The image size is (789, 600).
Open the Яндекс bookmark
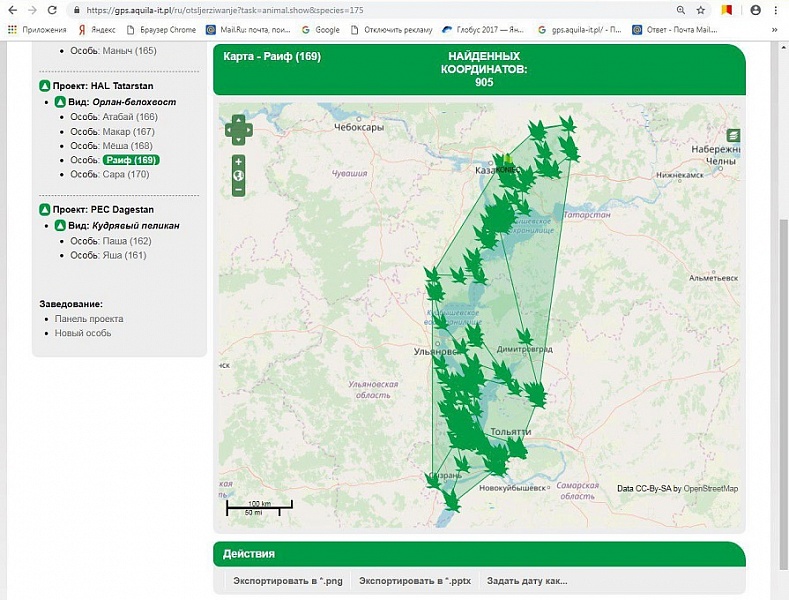(x=97, y=30)
